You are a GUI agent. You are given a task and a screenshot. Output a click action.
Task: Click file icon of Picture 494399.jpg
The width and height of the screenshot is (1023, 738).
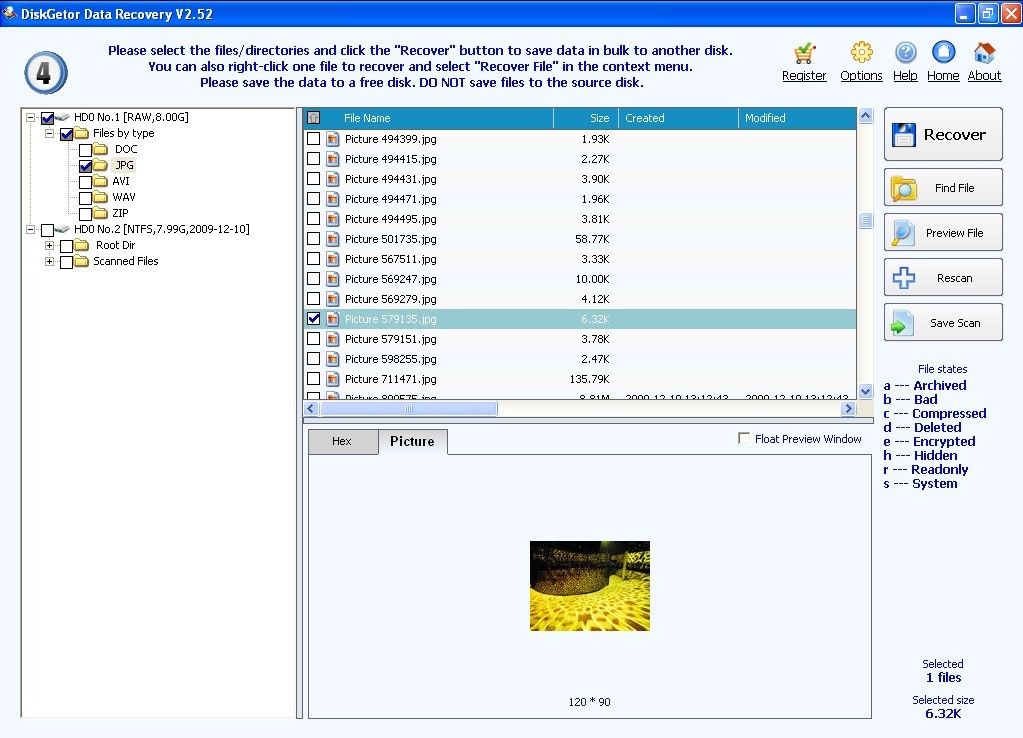(333, 139)
